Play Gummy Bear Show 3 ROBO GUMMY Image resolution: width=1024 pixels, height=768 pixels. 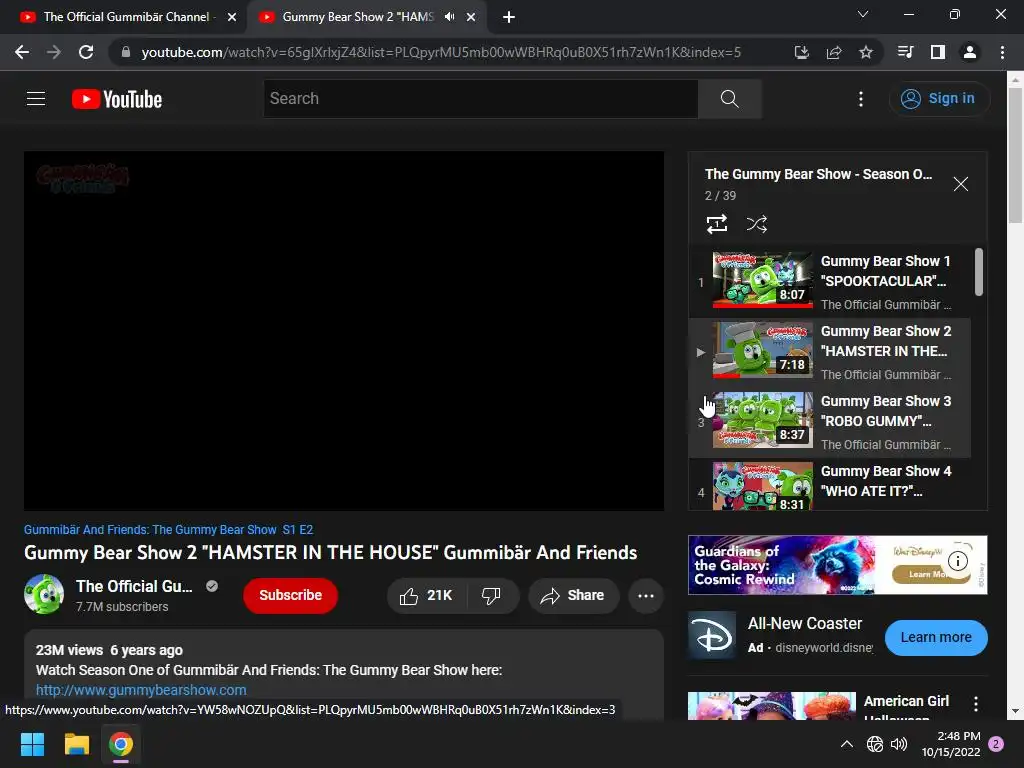[x=829, y=422]
